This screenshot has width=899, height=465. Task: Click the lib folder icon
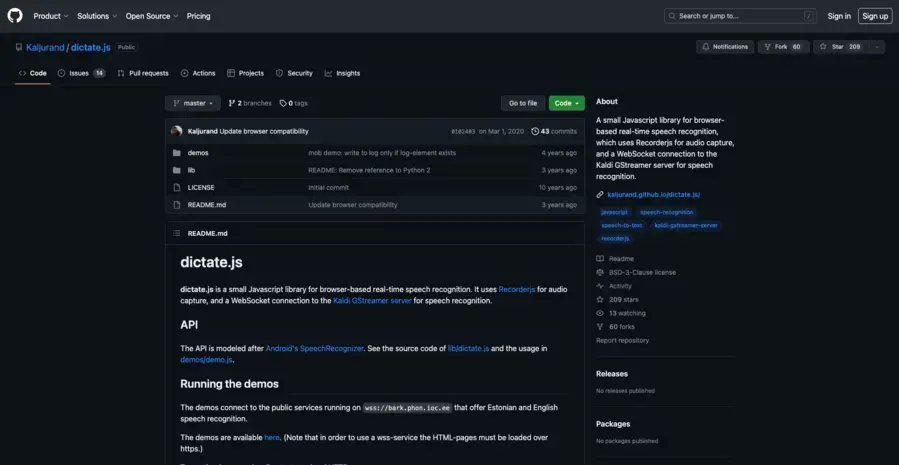[177, 170]
